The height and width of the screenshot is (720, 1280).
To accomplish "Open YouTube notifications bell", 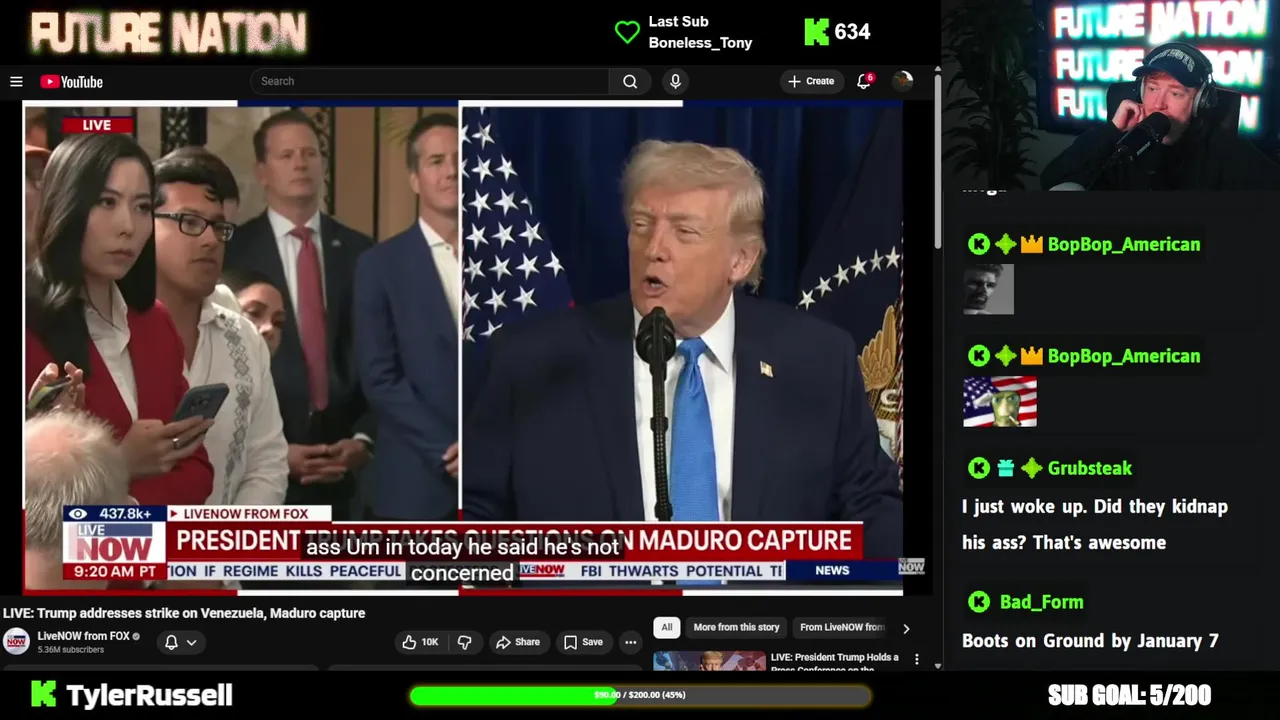I will coord(864,81).
